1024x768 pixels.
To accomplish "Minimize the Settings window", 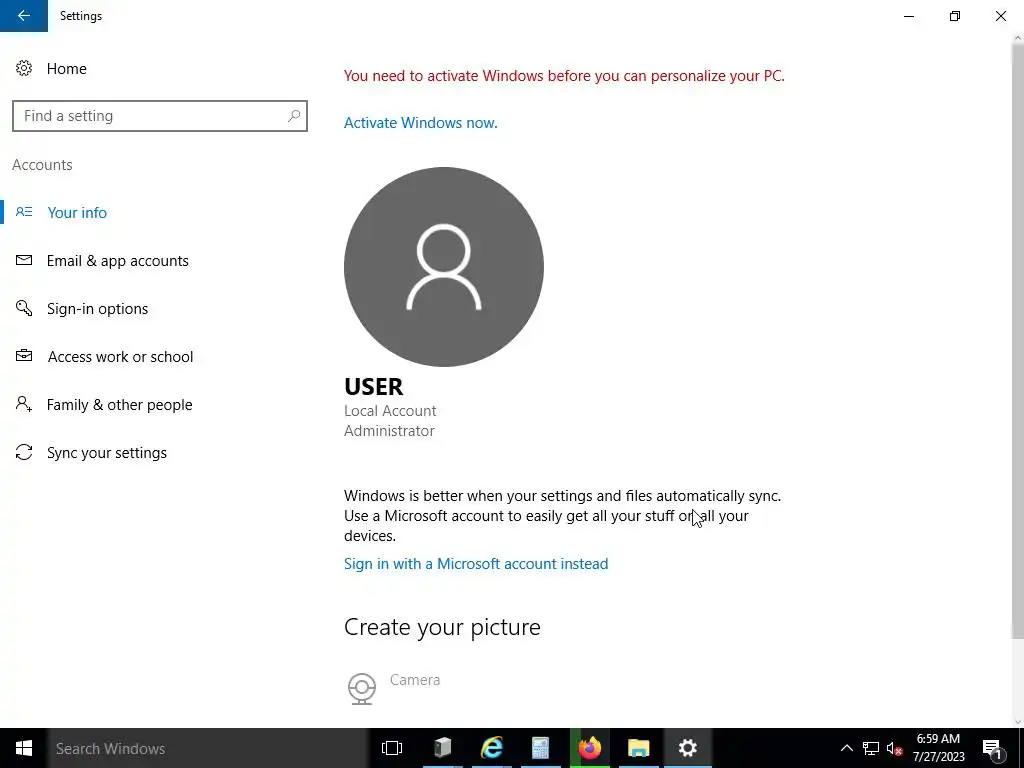I will 908,16.
